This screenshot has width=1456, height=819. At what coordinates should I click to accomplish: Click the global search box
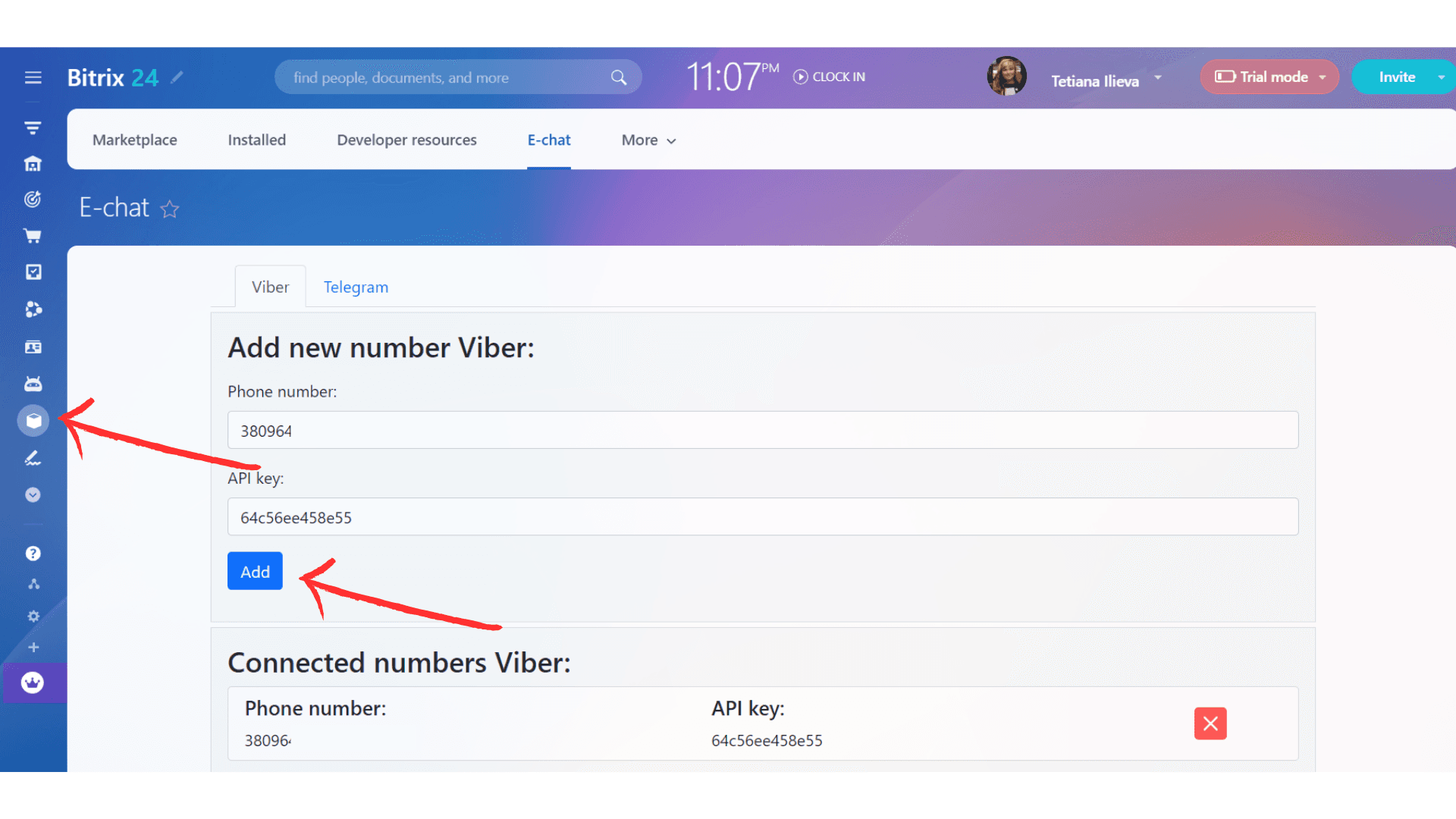pos(458,77)
